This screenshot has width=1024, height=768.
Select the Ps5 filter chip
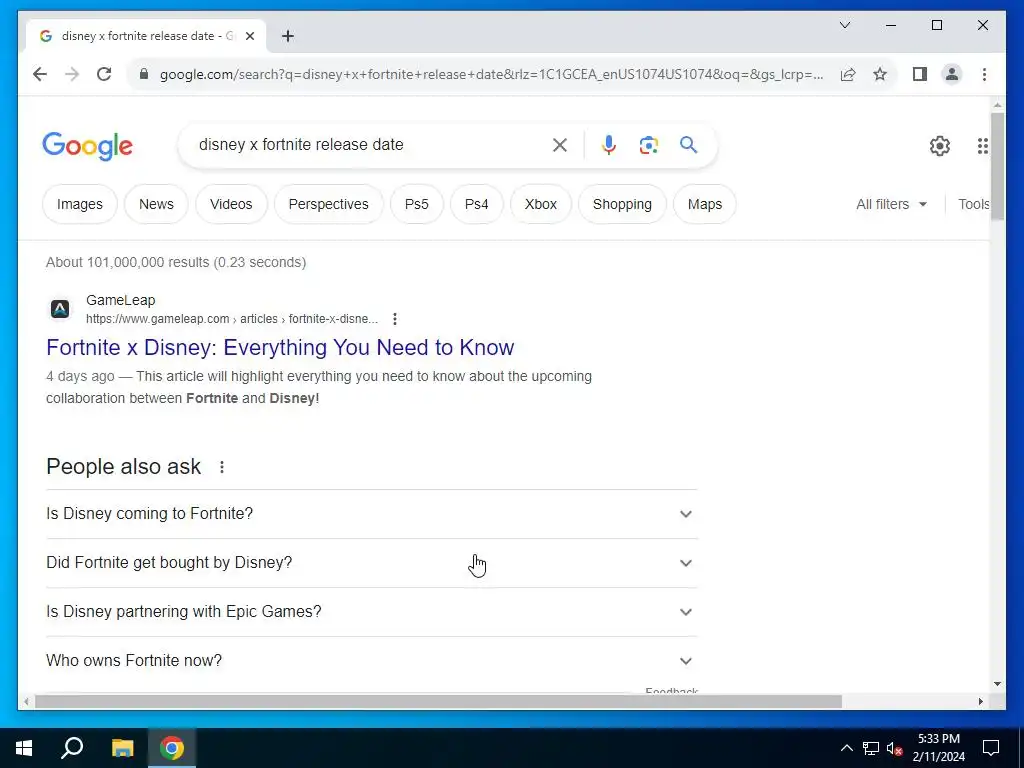click(417, 204)
